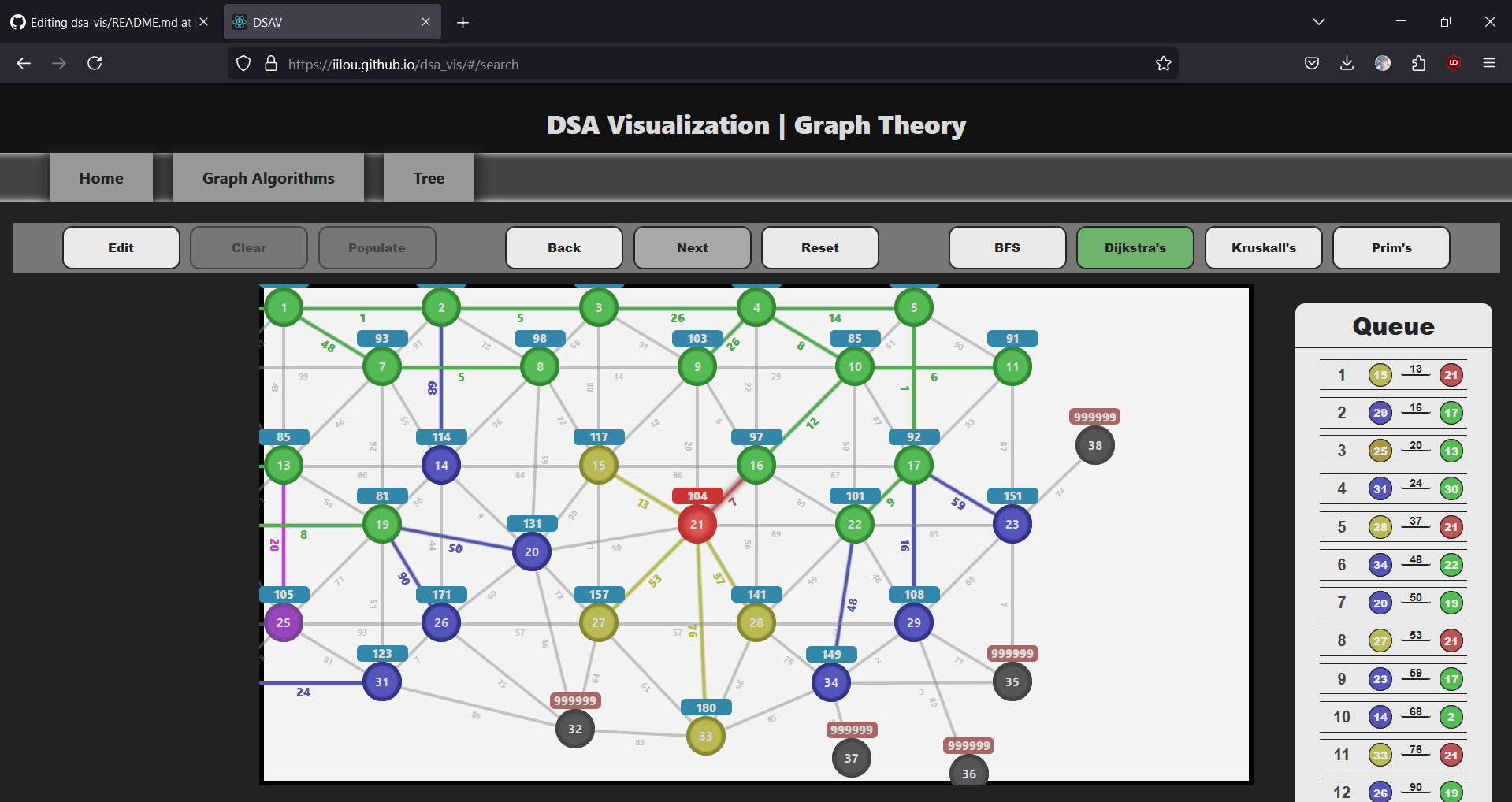The image size is (1512, 802).
Task: Click the tracking protection shield icon
Action: click(243, 63)
